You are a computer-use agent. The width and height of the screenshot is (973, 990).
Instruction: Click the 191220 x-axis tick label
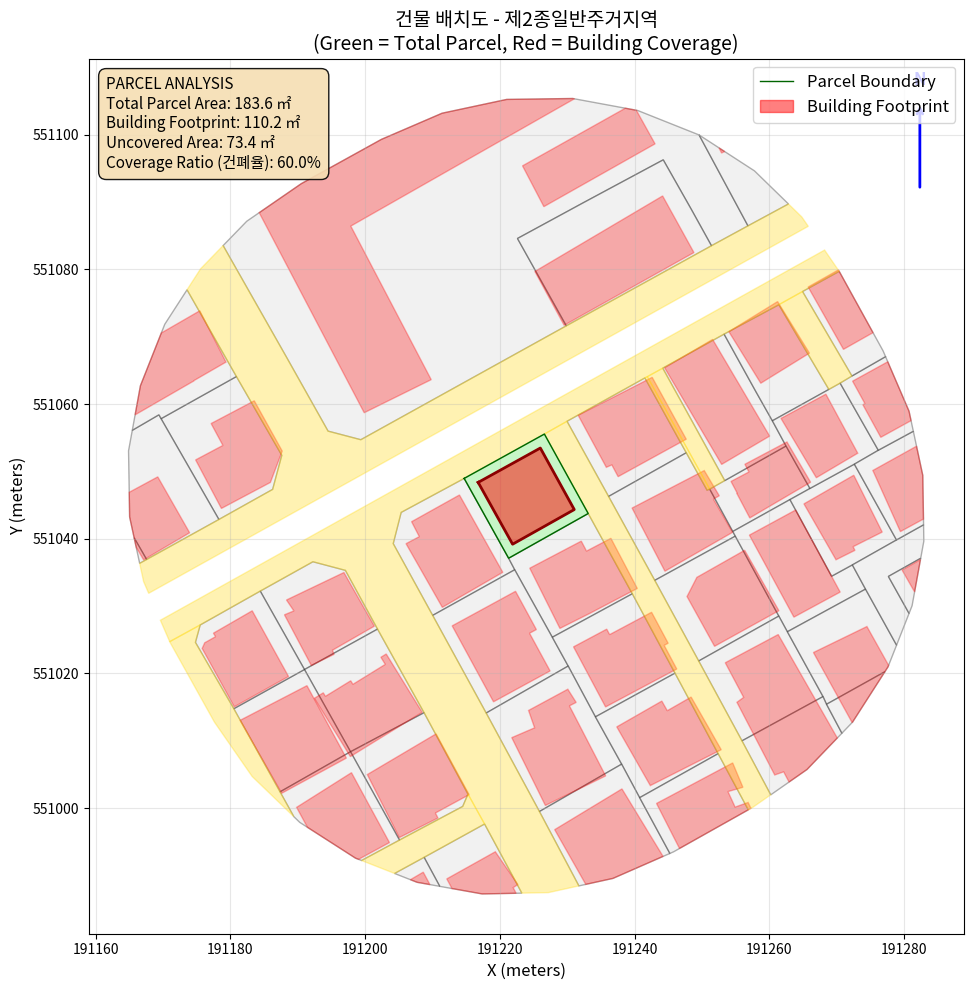pos(500,947)
